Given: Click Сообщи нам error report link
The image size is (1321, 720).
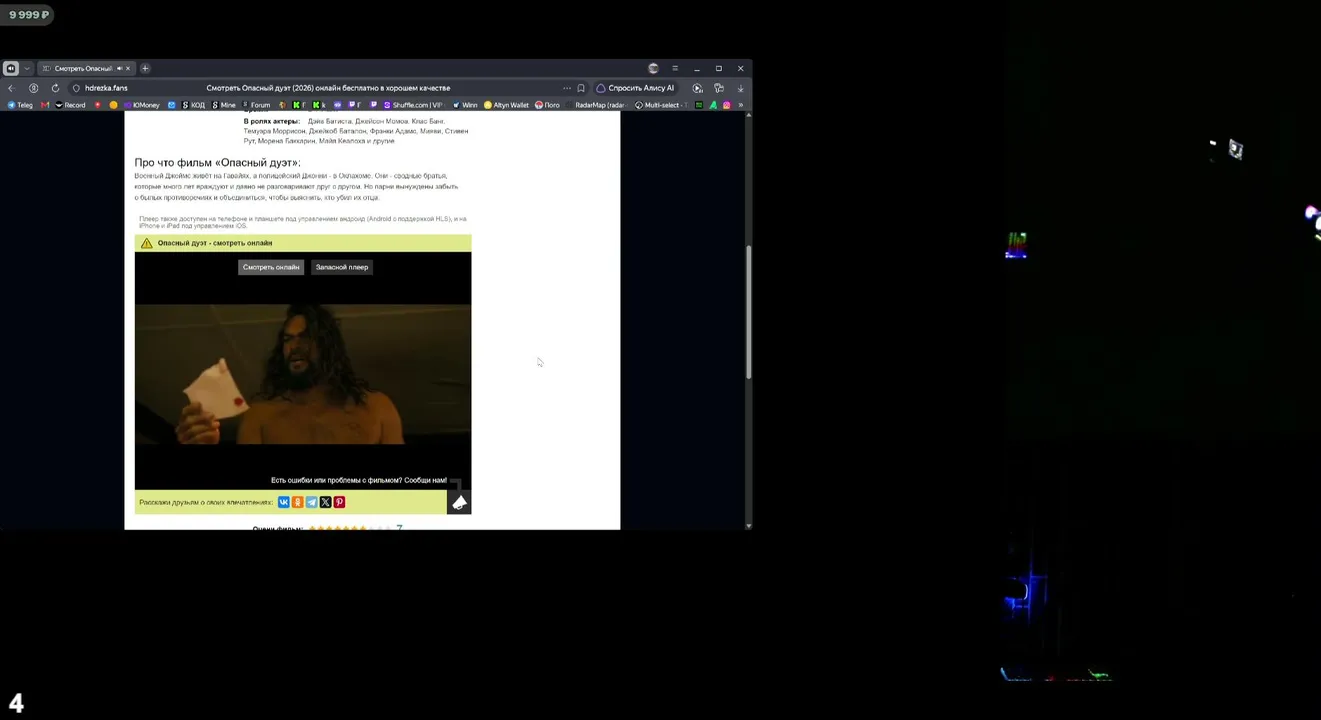Looking at the screenshot, I should point(425,480).
